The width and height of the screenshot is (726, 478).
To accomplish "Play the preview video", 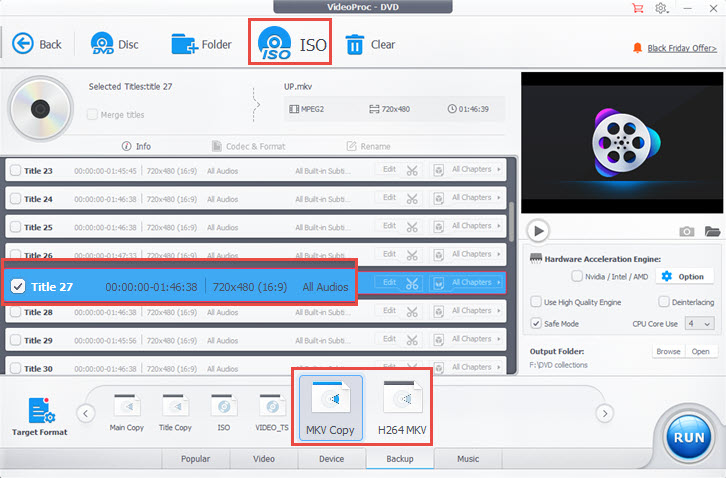I will (538, 231).
